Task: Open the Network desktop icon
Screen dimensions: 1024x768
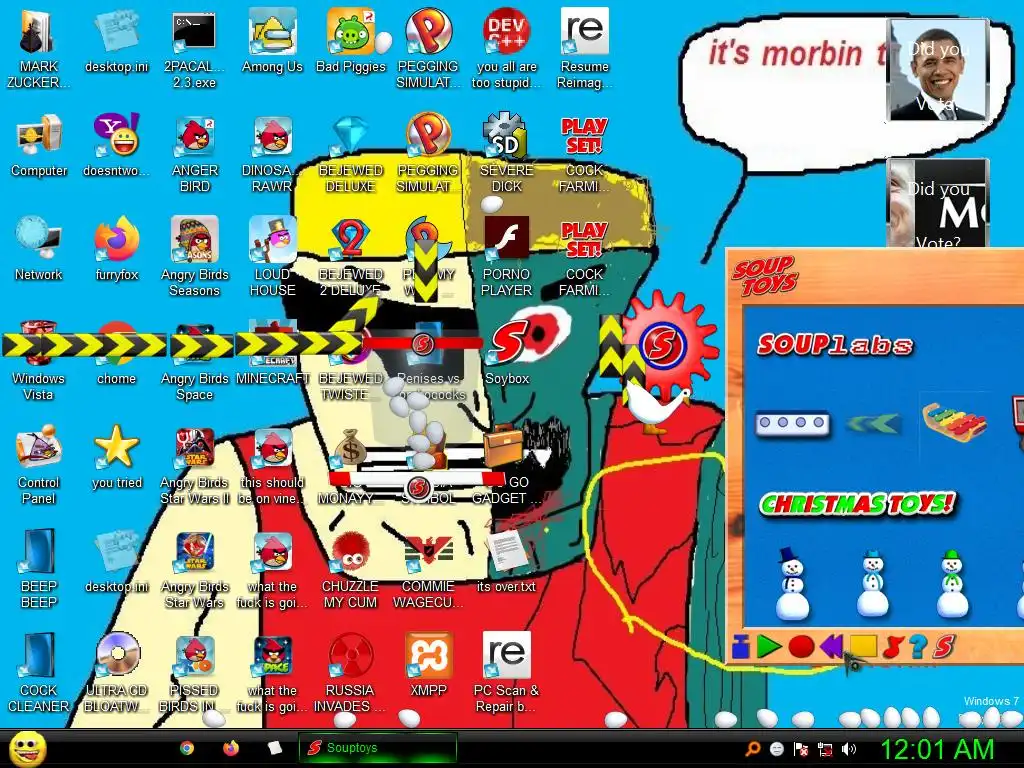Action: [x=39, y=249]
